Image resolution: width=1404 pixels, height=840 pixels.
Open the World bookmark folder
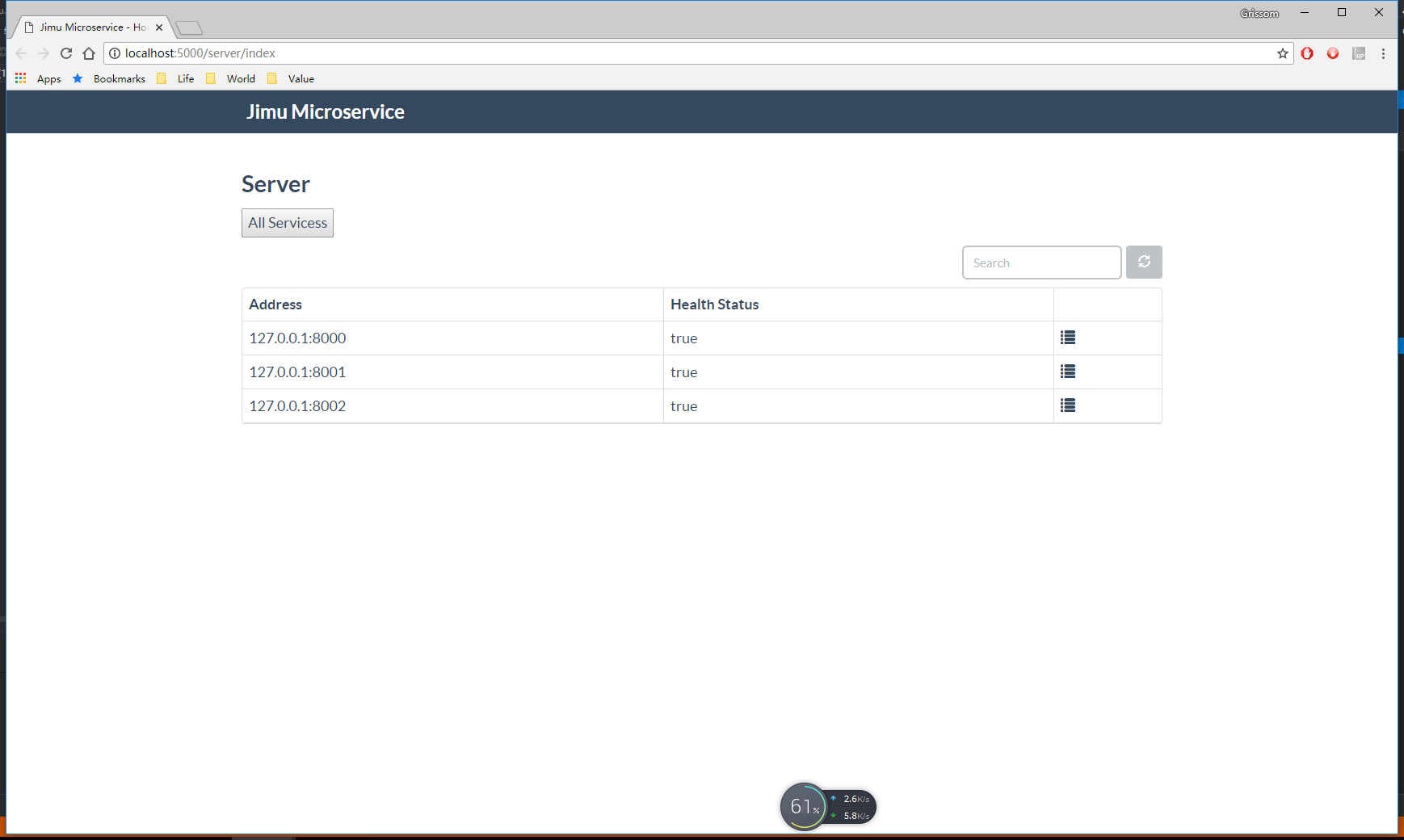[x=231, y=78]
